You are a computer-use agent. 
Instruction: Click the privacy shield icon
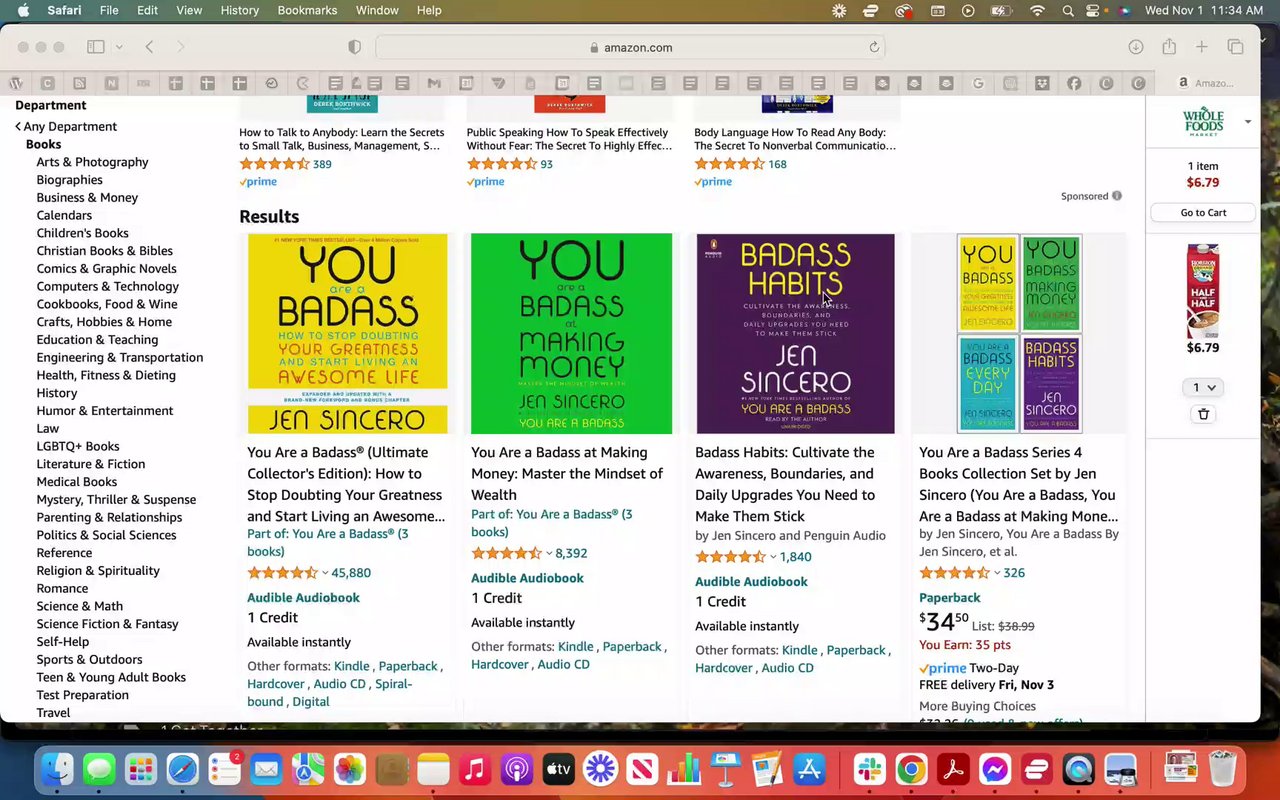coord(354,47)
